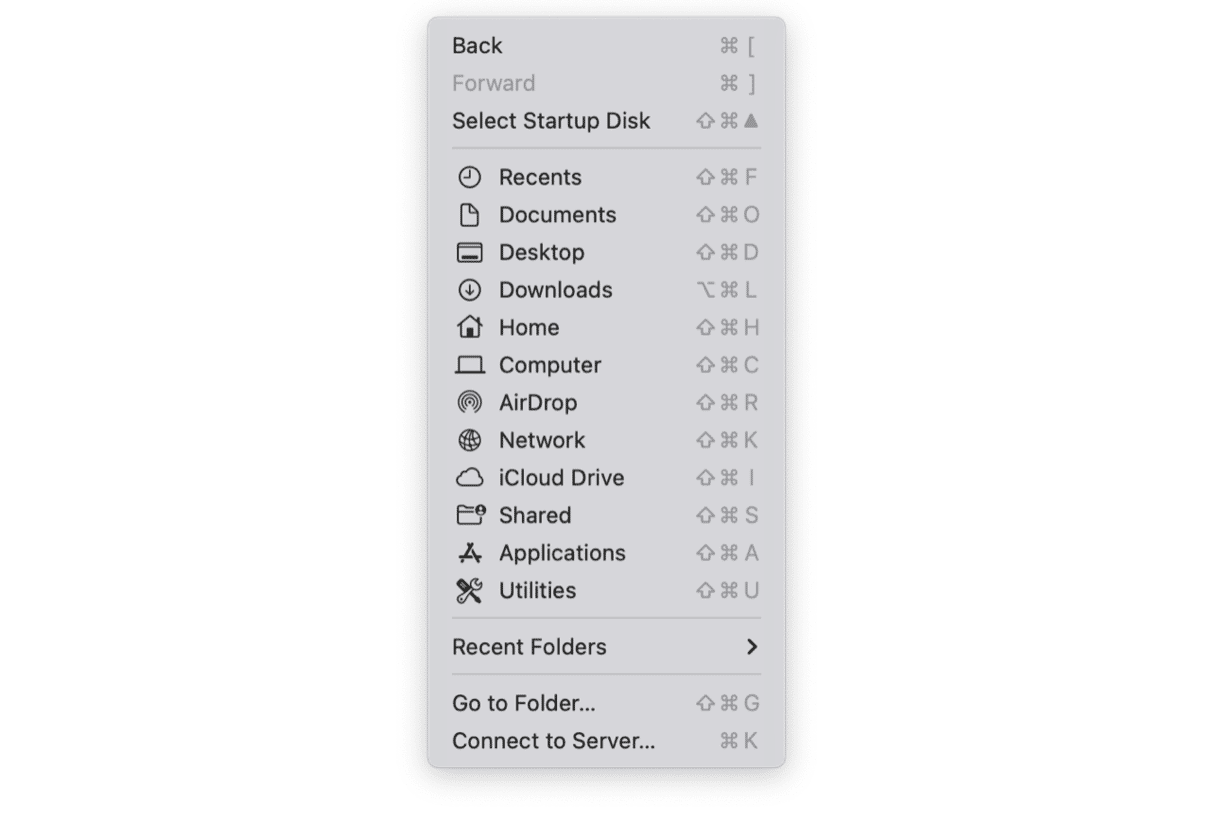This screenshot has width=1216, height=821.
Task: Click the Home house icon
Action: [469, 327]
